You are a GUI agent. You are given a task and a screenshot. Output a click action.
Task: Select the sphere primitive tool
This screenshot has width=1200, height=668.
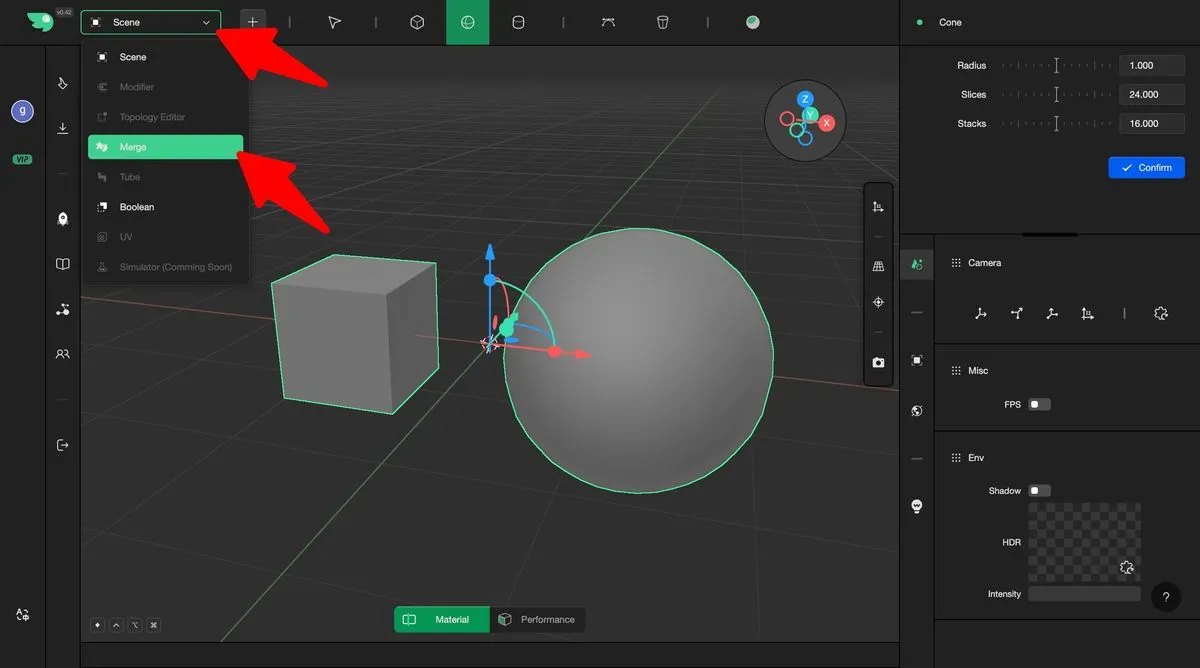(x=467, y=22)
